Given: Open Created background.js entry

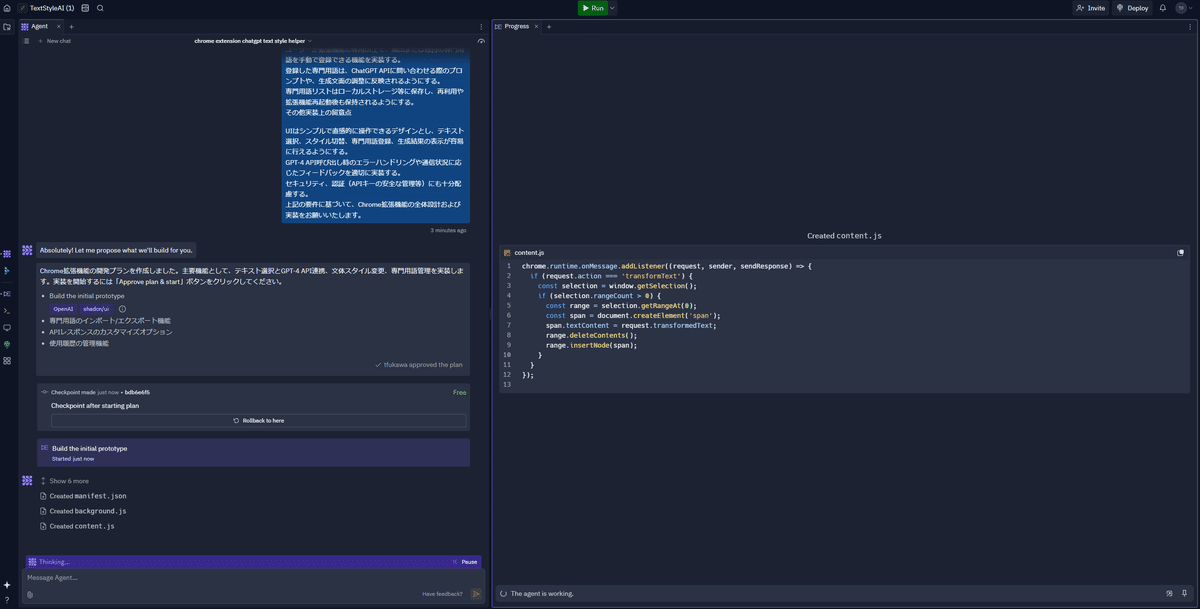Looking at the screenshot, I should (x=83, y=511).
